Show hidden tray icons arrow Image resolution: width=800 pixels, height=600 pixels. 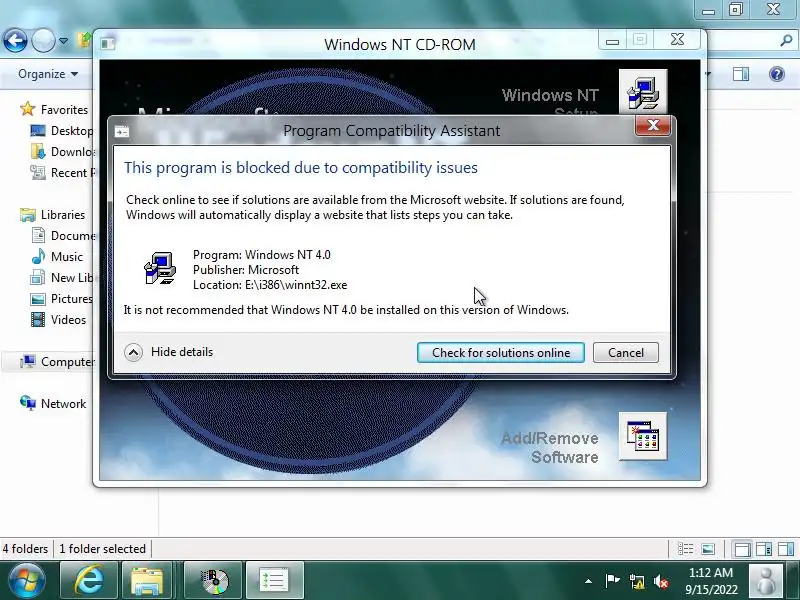click(588, 581)
